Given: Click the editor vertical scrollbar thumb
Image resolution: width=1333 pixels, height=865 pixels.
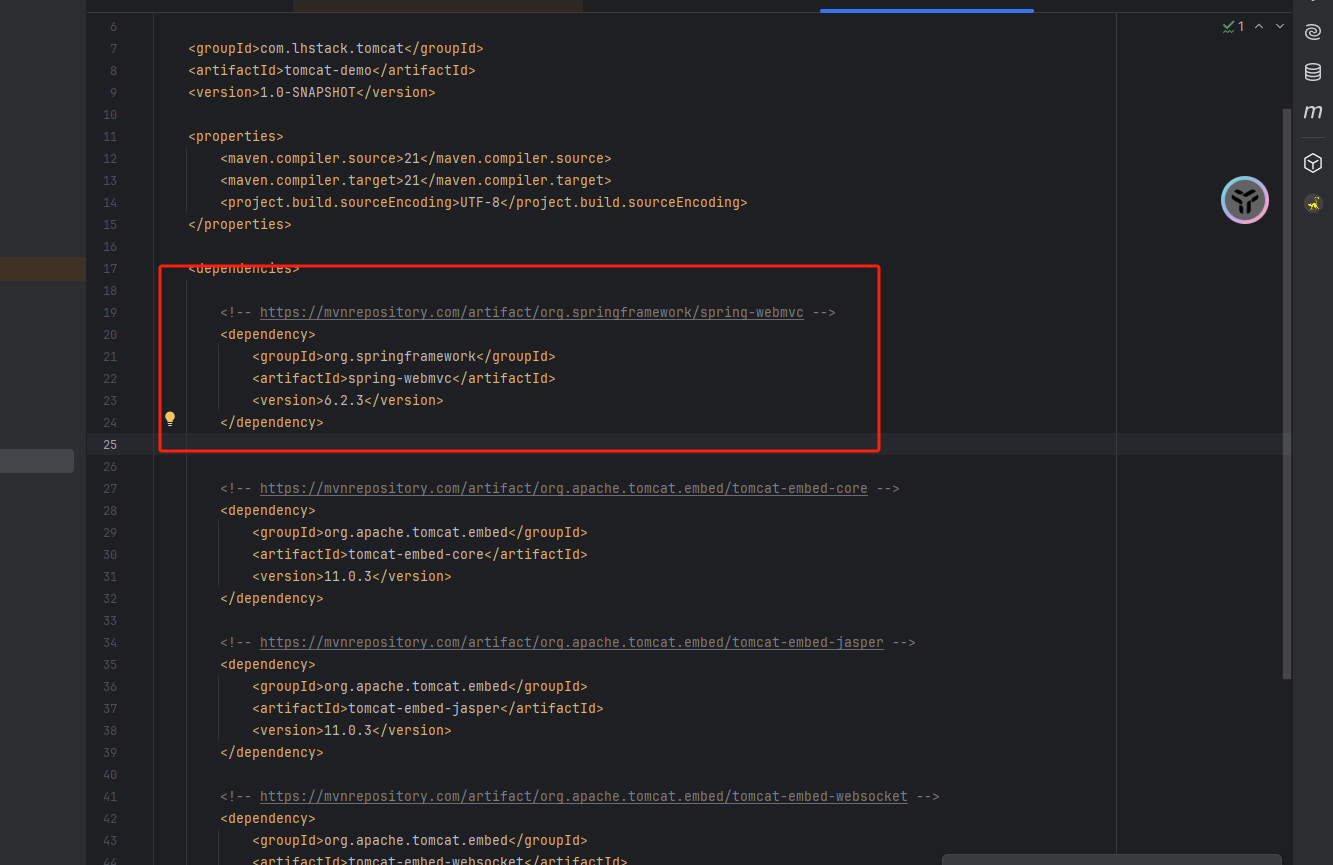Looking at the screenshot, I should click(1287, 390).
